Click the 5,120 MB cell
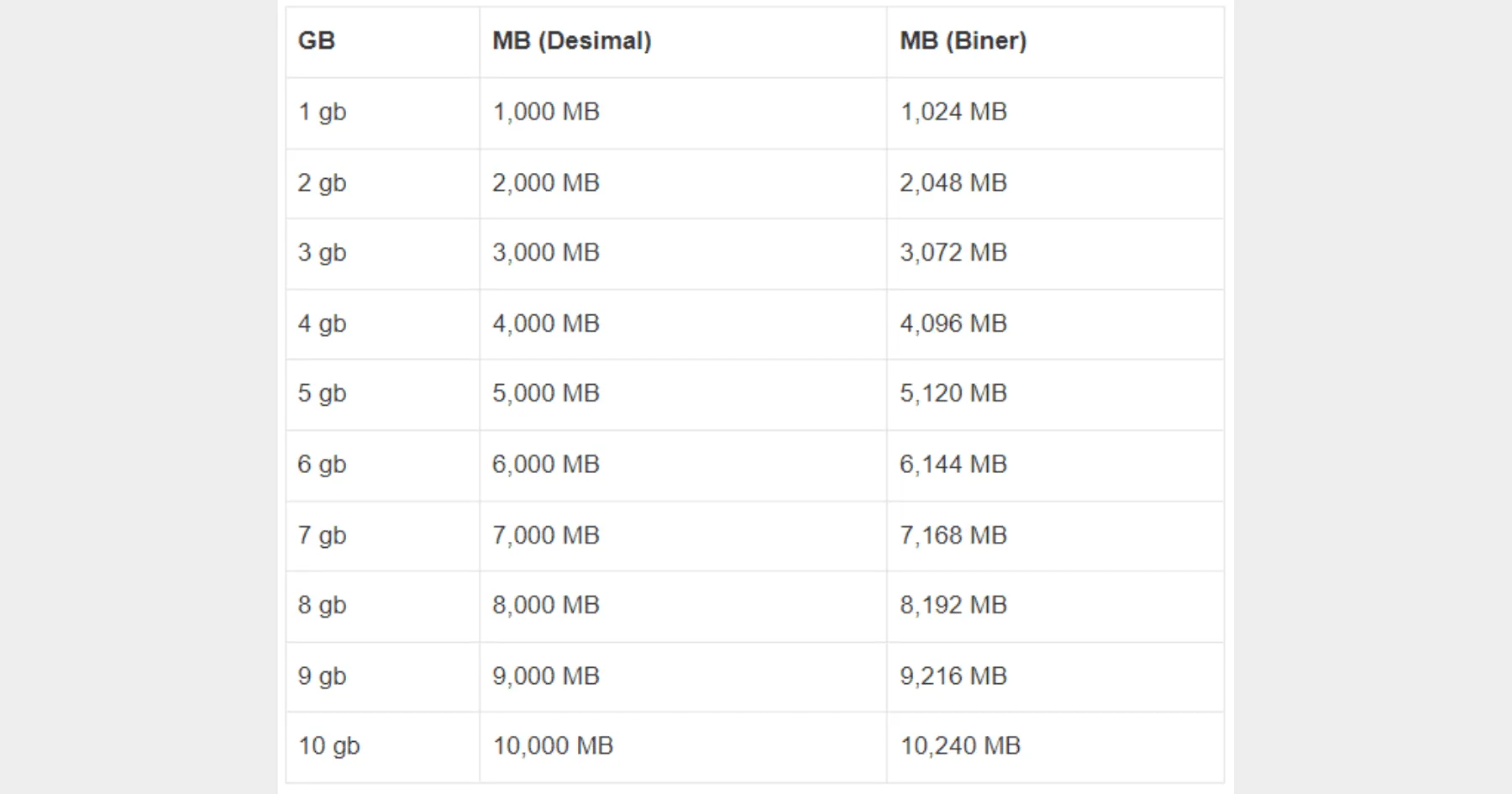This screenshot has width=1512, height=794. point(953,393)
